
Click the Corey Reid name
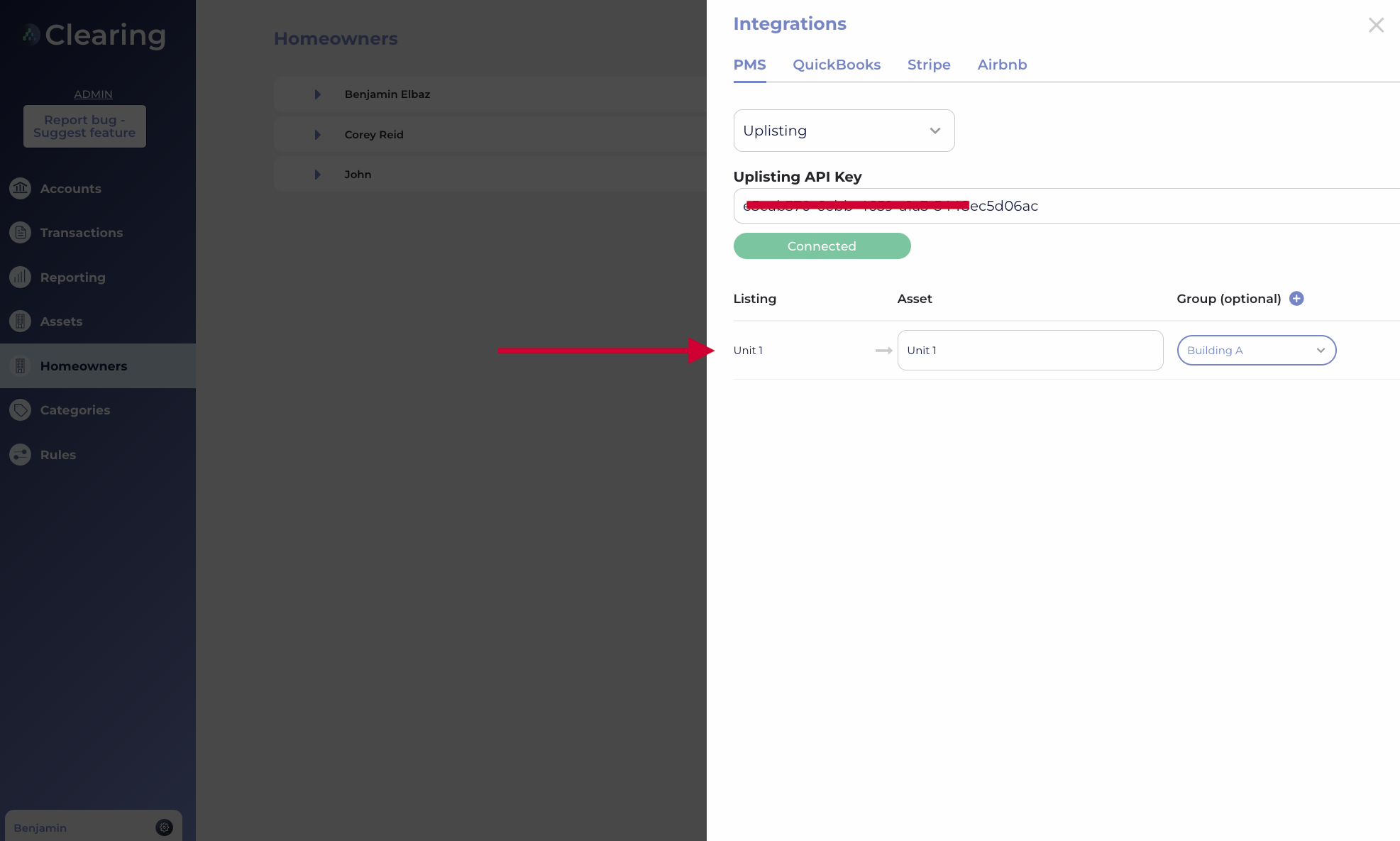374,134
